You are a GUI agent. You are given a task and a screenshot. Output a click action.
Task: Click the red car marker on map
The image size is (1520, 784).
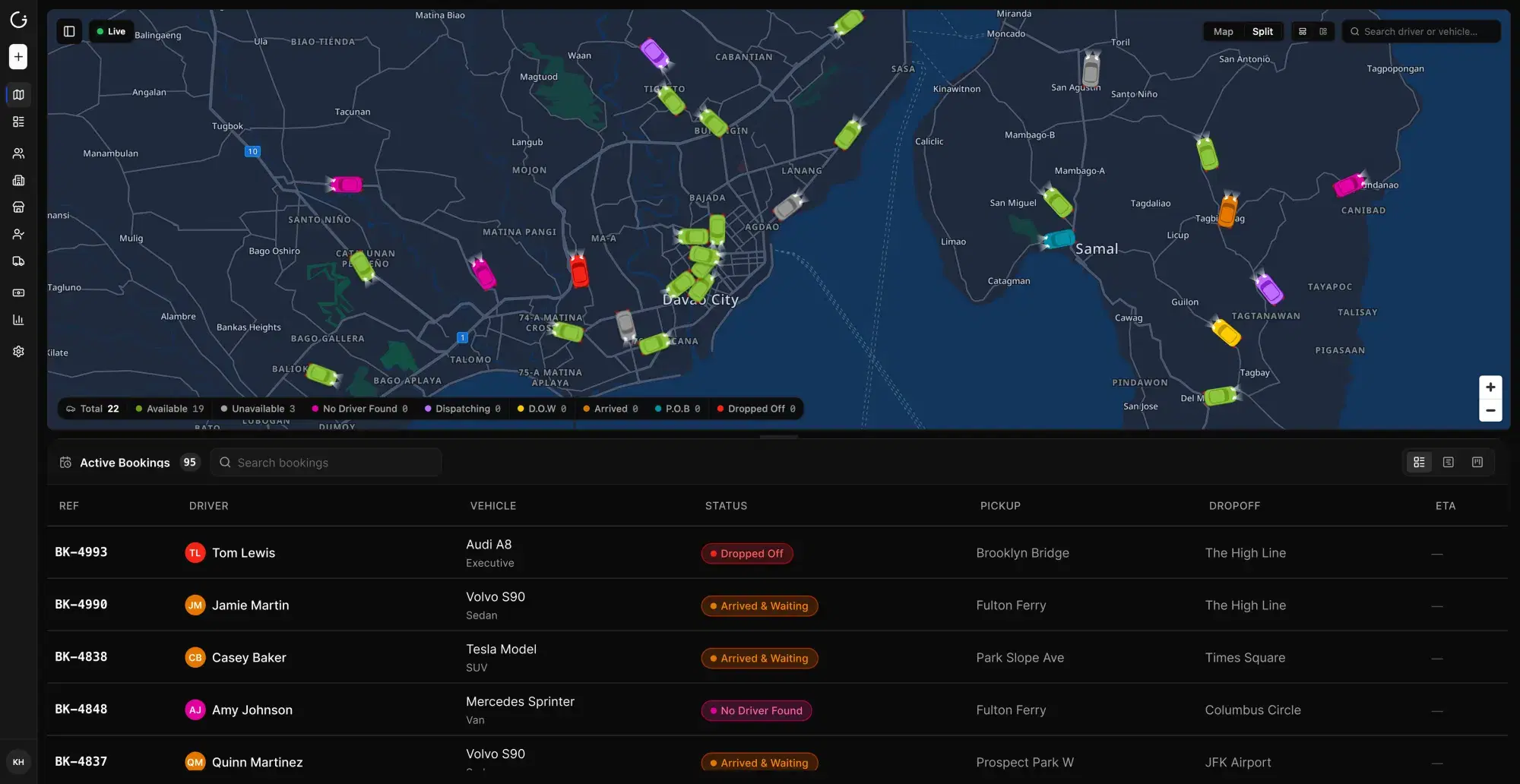pos(579,271)
